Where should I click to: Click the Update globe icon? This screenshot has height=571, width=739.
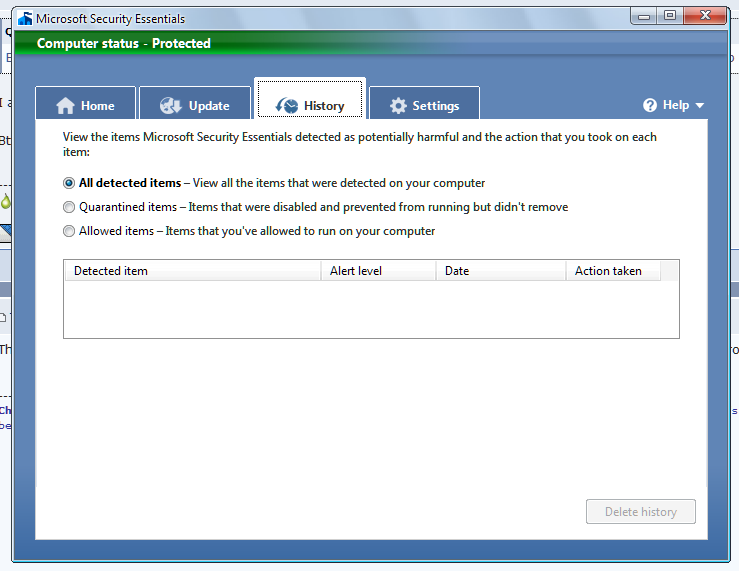pyautogui.click(x=171, y=106)
